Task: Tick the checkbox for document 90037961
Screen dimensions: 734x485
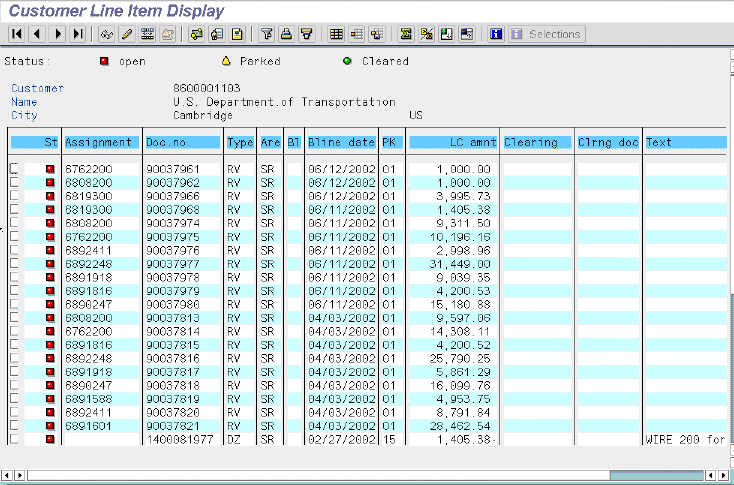Action: tap(14, 169)
